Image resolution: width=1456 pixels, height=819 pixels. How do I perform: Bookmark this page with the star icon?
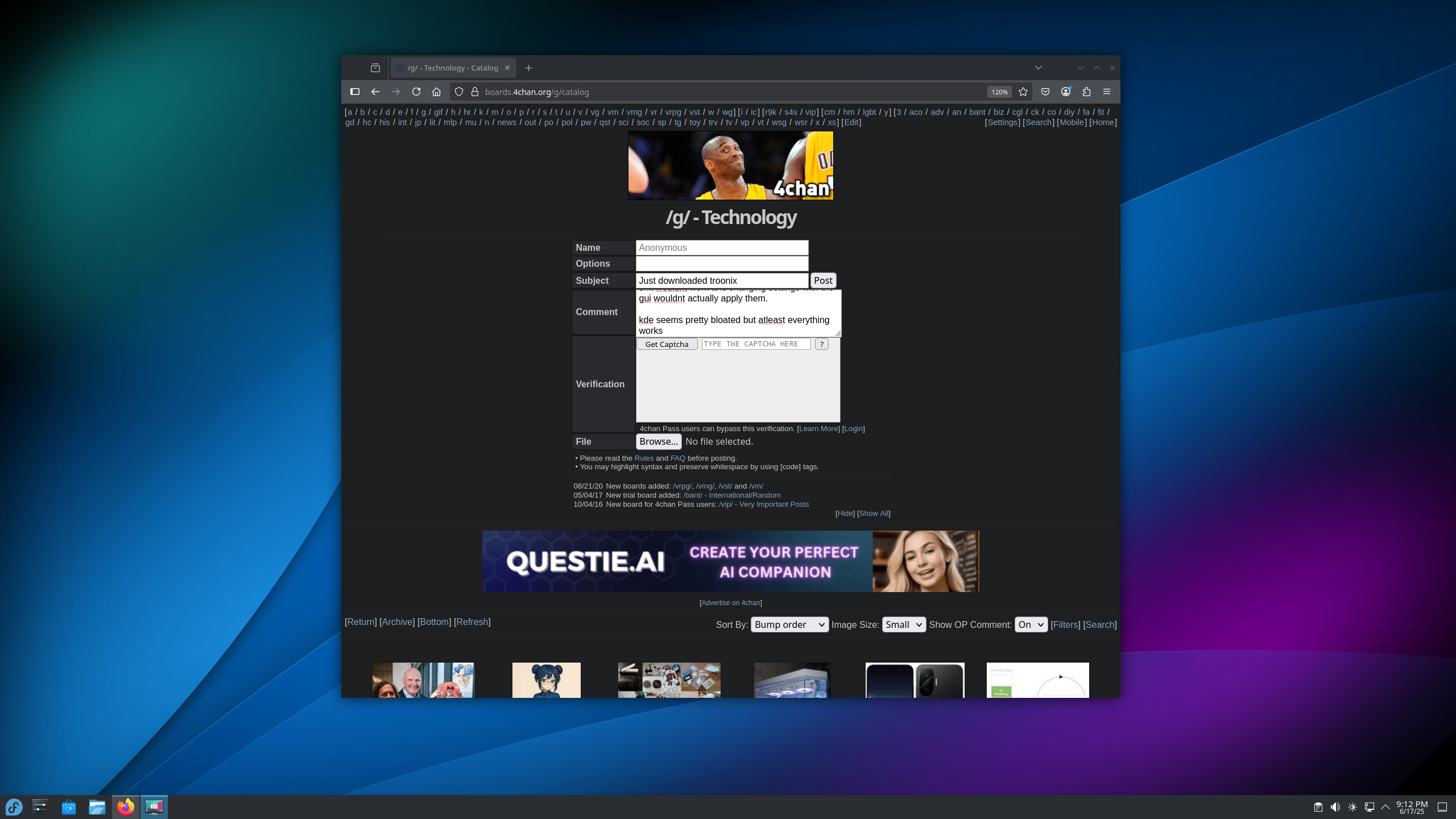(x=1023, y=92)
